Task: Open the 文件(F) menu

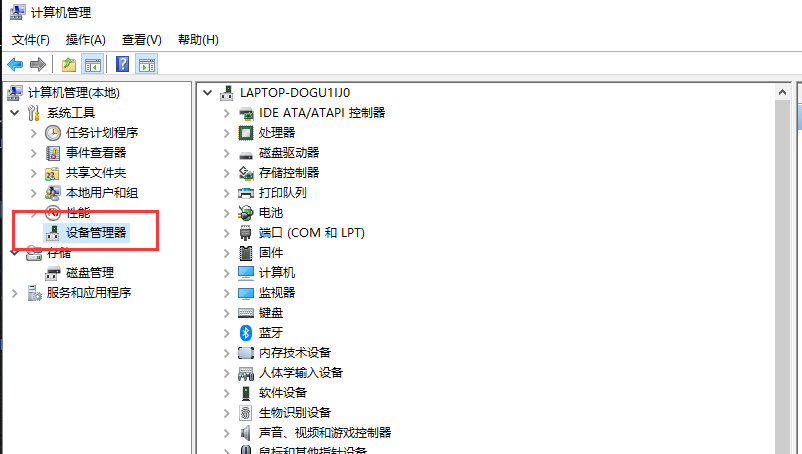Action: point(31,39)
